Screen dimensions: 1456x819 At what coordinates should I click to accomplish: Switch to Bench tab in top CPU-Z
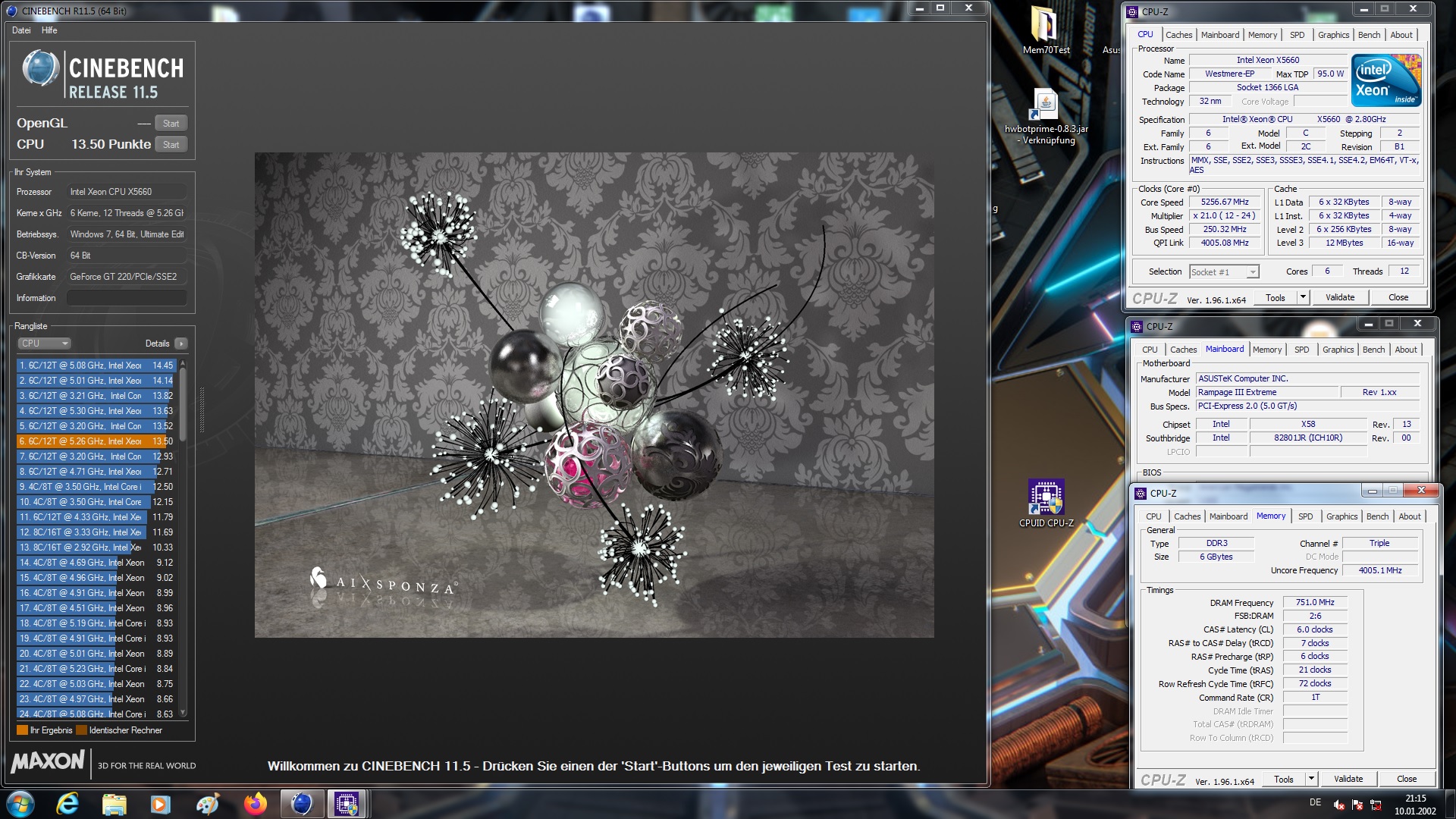point(1369,35)
